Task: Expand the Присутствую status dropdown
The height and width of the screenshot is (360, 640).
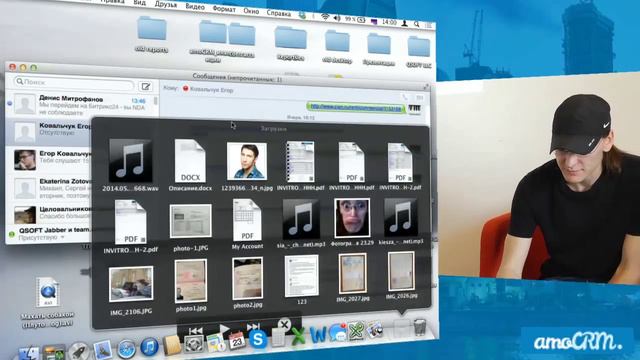Action: (41, 237)
